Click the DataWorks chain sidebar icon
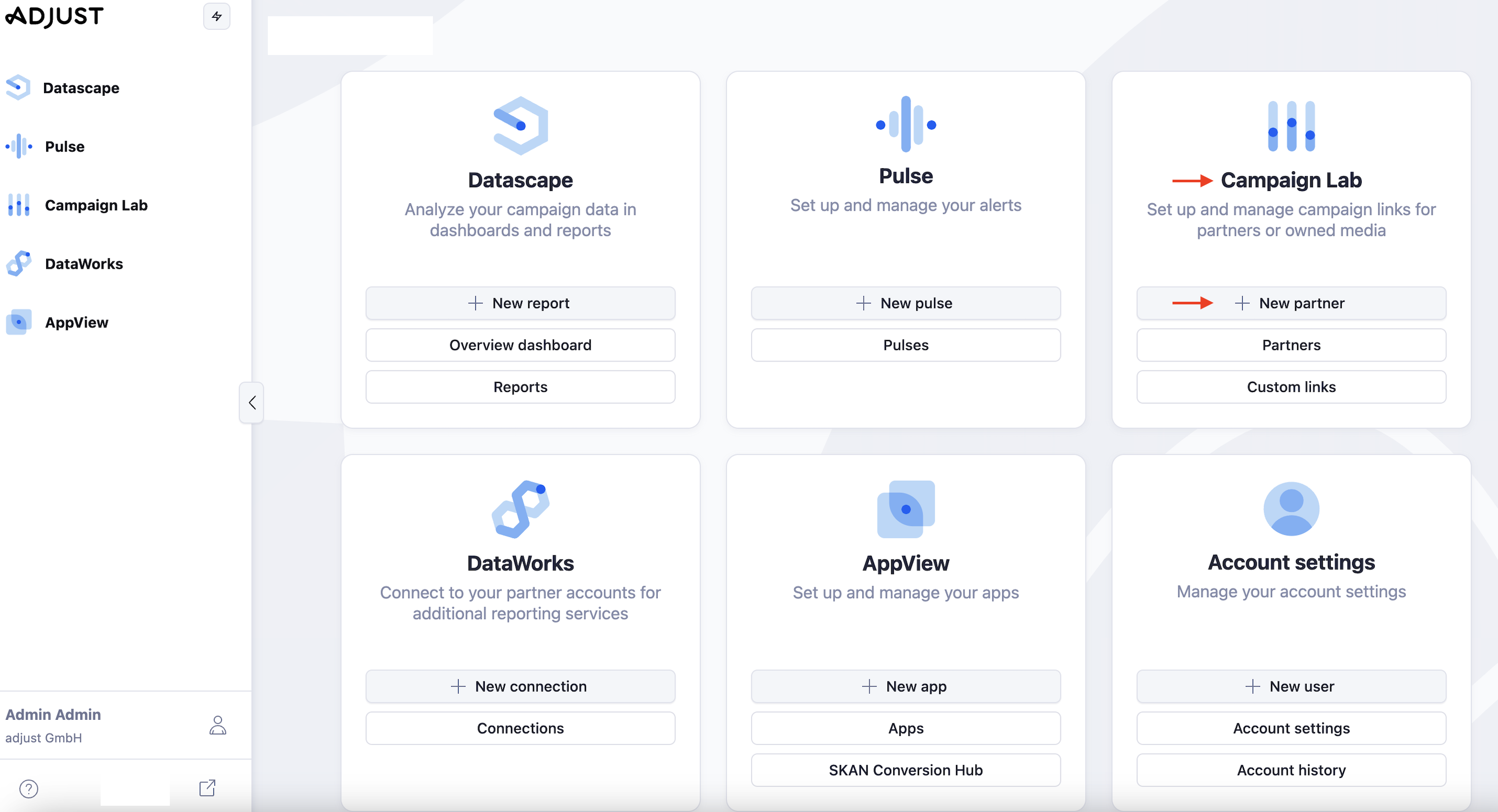The image size is (1498, 812). [19, 264]
